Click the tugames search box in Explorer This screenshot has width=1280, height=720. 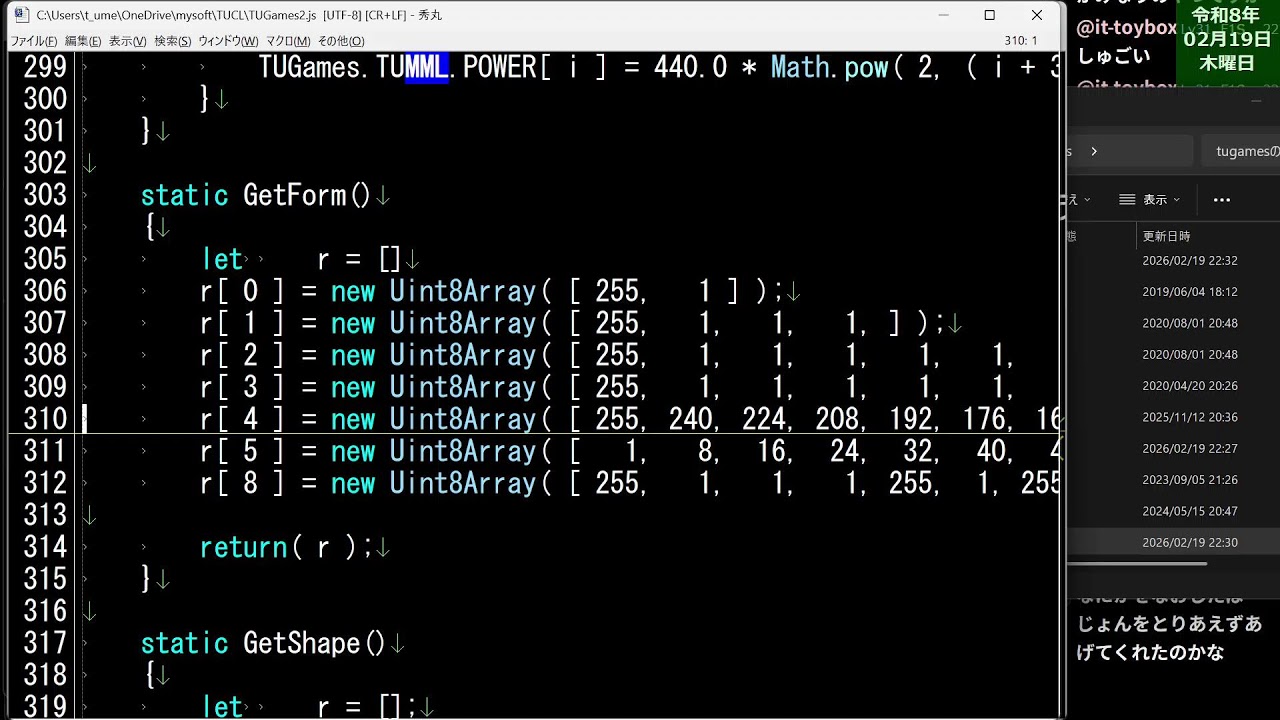click(x=1240, y=151)
